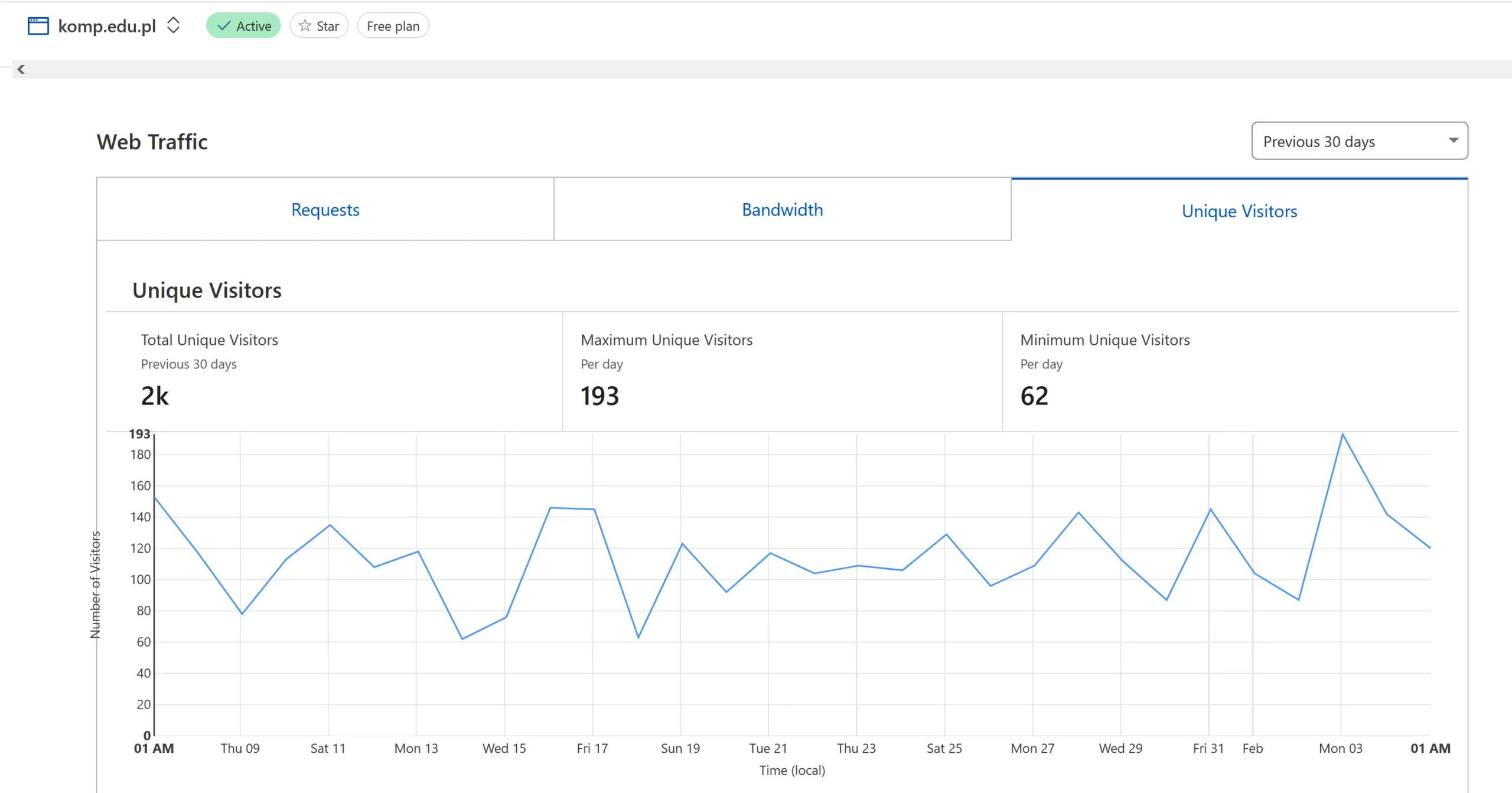Click the checkmark icon in Active badge

224,26
